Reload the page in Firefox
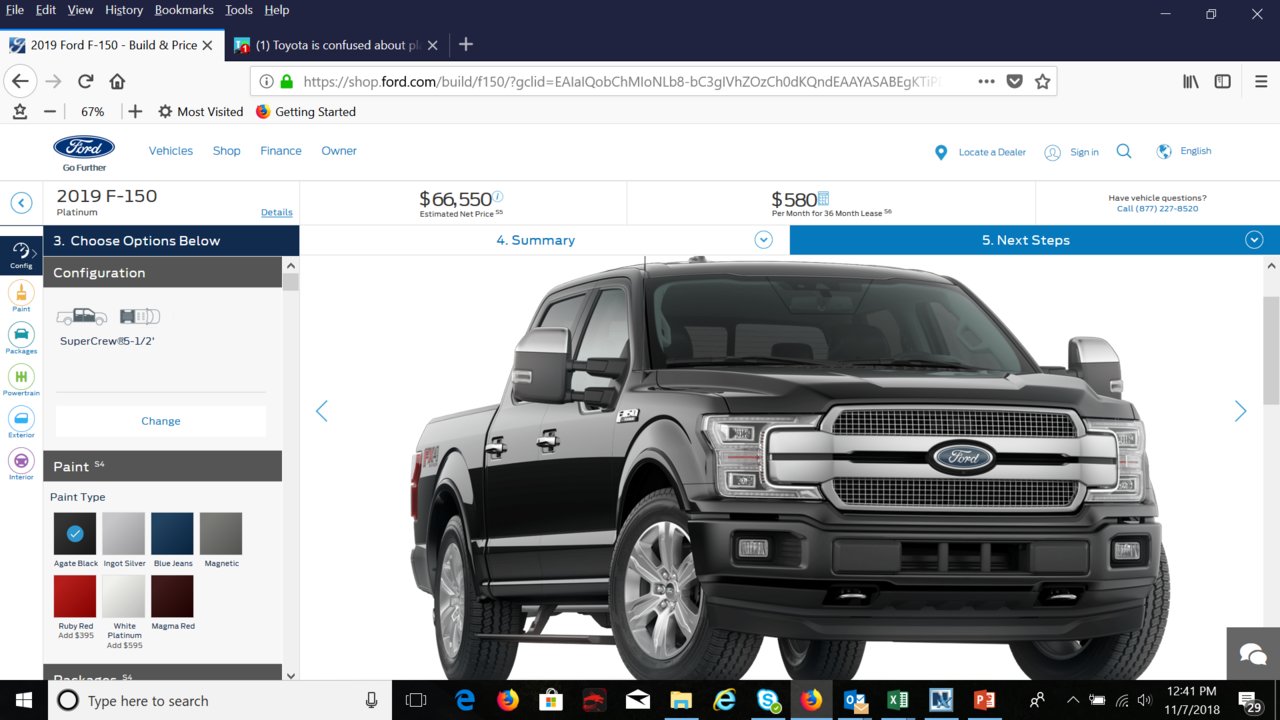This screenshot has height=720, width=1280. (86, 81)
